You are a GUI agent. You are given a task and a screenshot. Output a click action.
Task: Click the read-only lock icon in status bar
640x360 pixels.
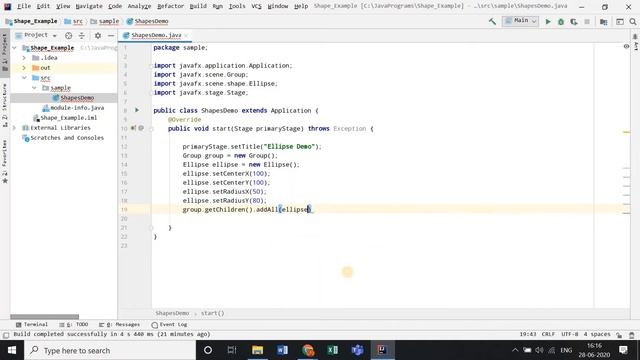[x=619, y=335]
